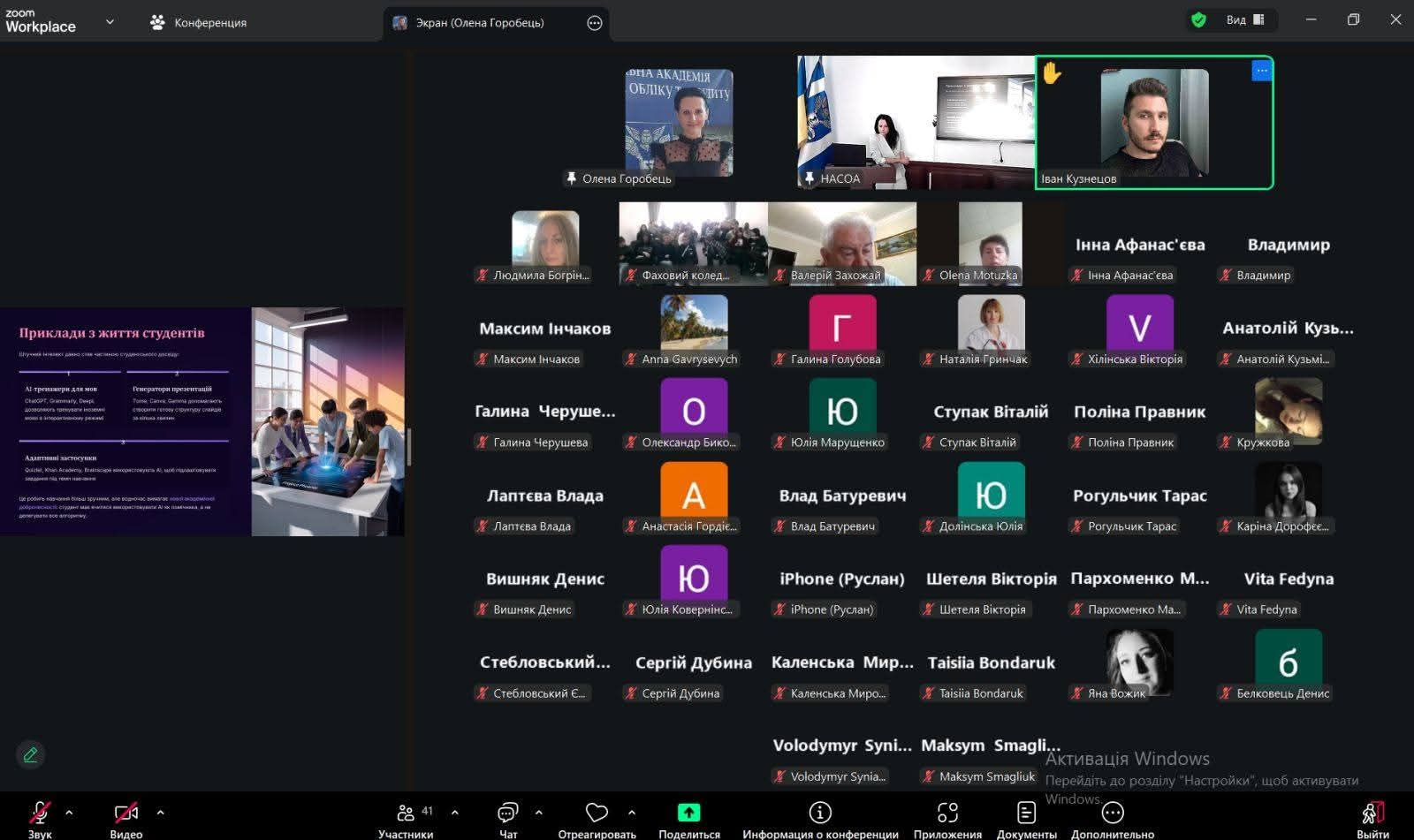Select the annotation pencil icon
This screenshot has height=840, width=1414.
[x=31, y=754]
